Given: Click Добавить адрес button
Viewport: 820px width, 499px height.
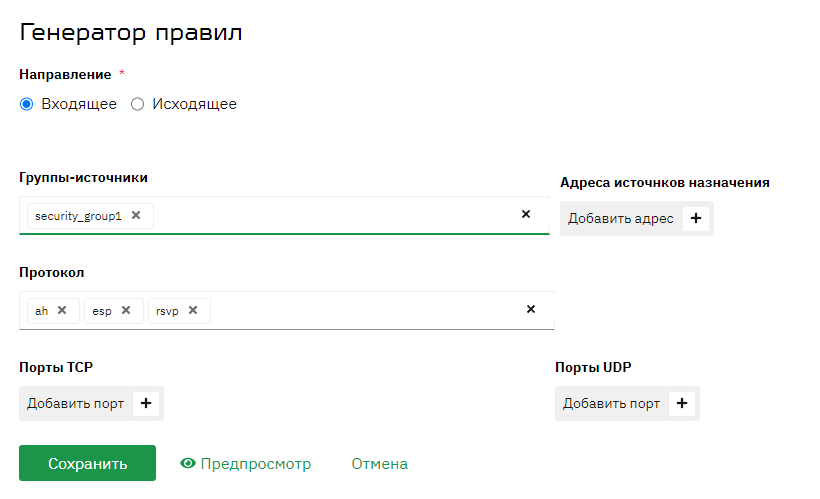Looking at the screenshot, I should tap(637, 218).
